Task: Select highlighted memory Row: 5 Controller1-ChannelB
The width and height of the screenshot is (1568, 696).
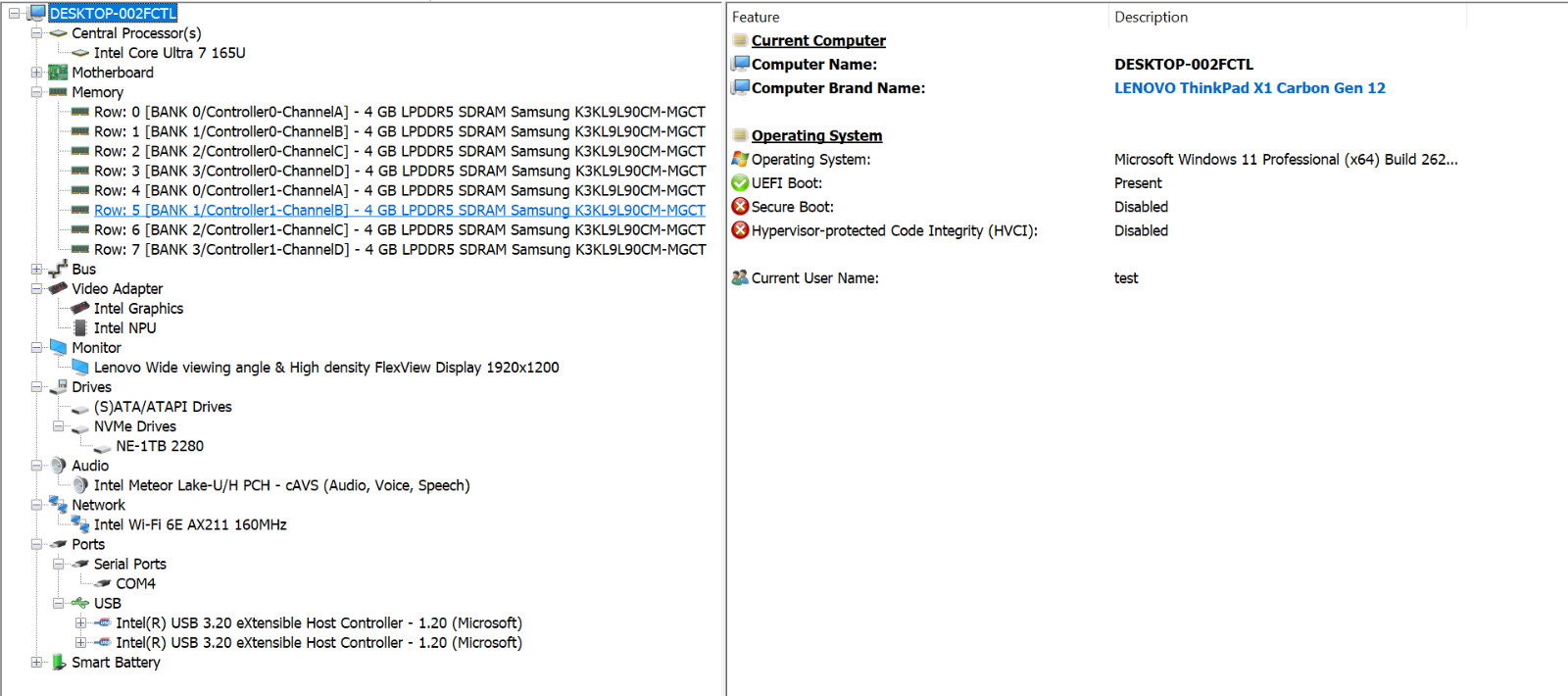Action: pos(400,210)
